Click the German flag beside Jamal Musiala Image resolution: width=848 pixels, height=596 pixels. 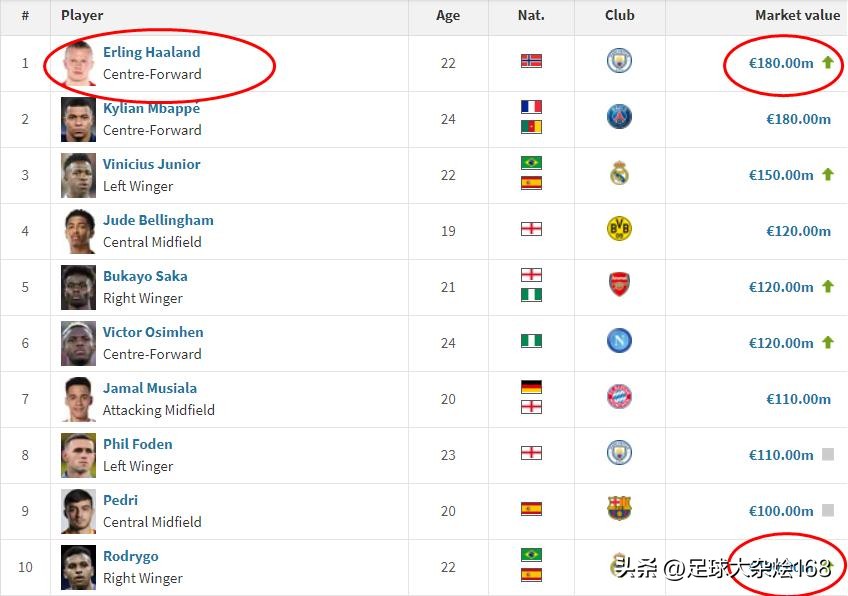pyautogui.click(x=531, y=387)
